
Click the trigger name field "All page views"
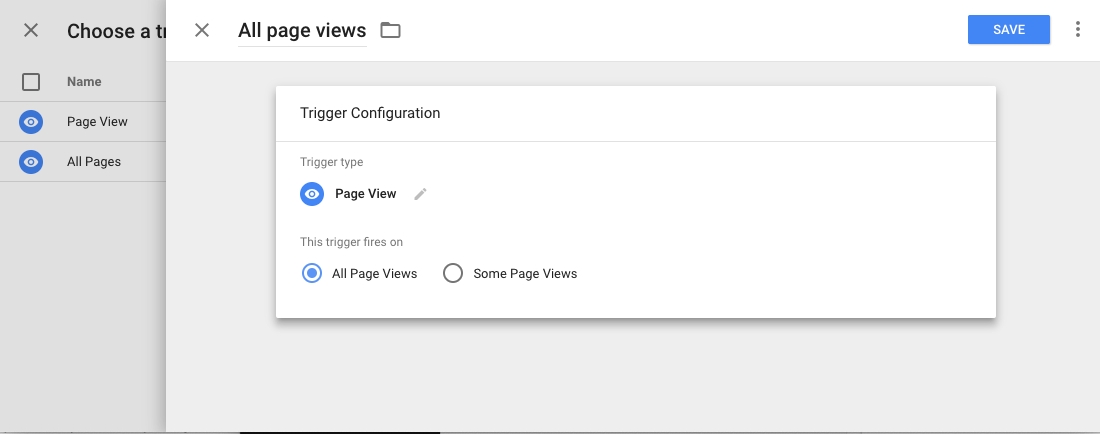(302, 31)
